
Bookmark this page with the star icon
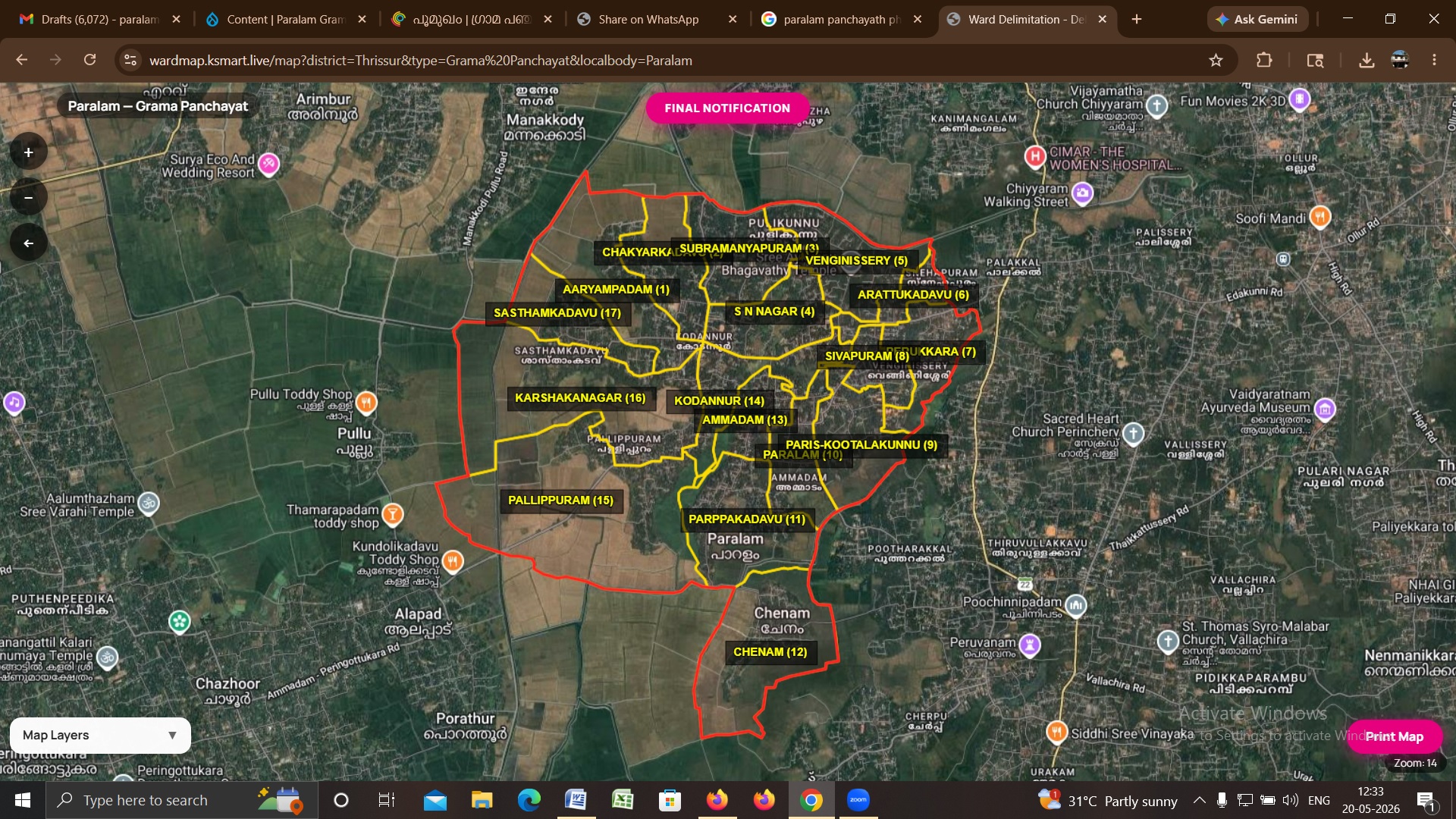click(x=1216, y=60)
